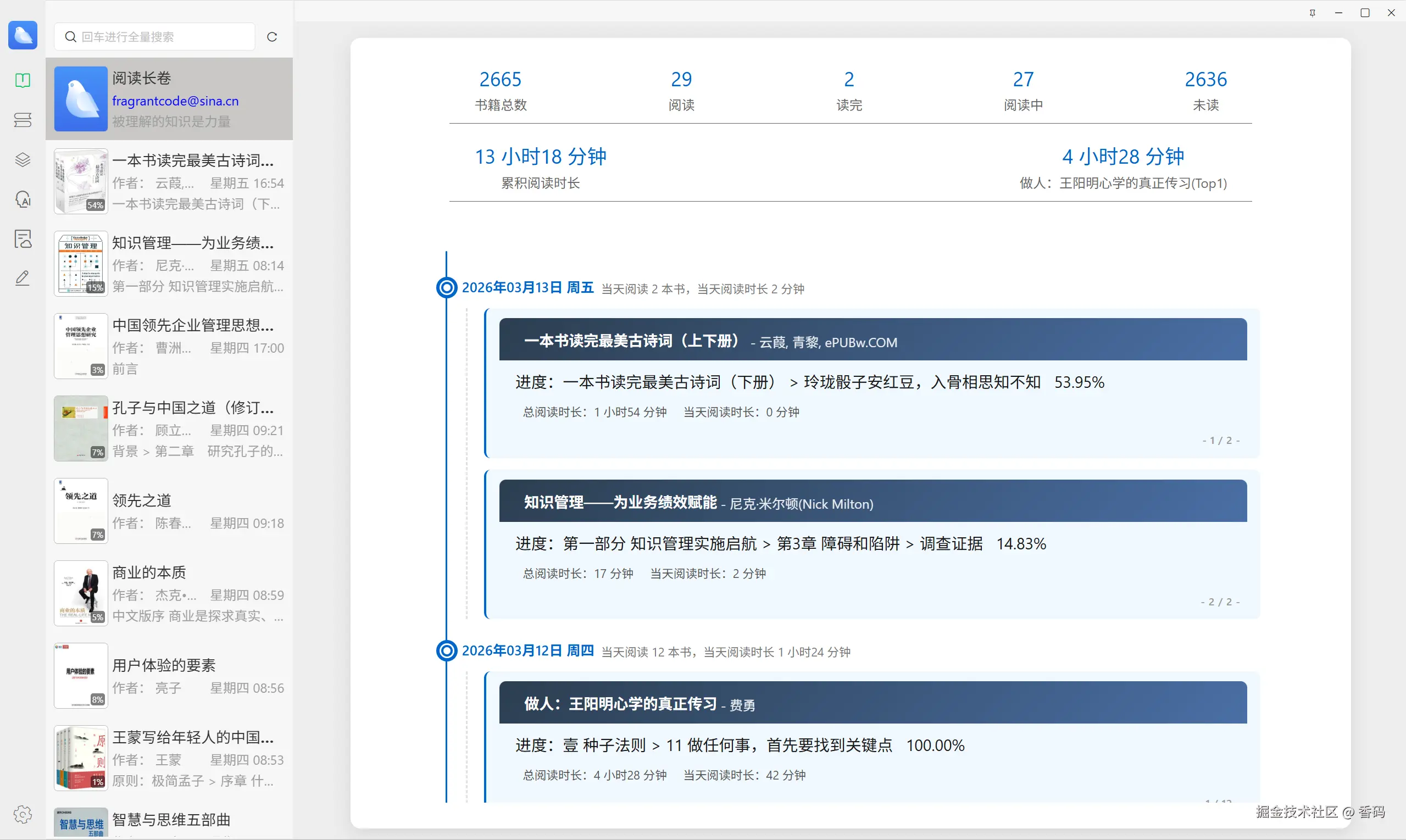Viewport: 1406px width, 840px height.
Task: Open the notes document sidebar icon
Action: click(23, 239)
